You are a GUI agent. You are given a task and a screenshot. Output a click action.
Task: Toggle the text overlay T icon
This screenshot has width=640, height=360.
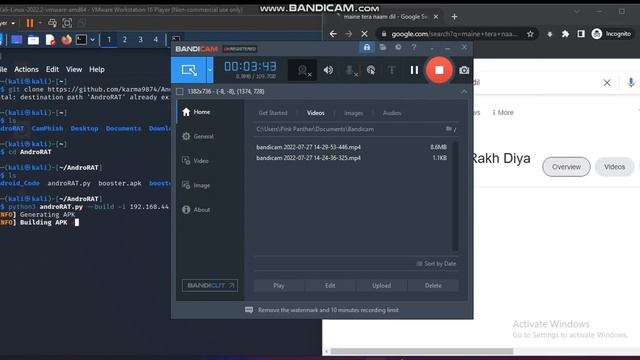(x=391, y=70)
